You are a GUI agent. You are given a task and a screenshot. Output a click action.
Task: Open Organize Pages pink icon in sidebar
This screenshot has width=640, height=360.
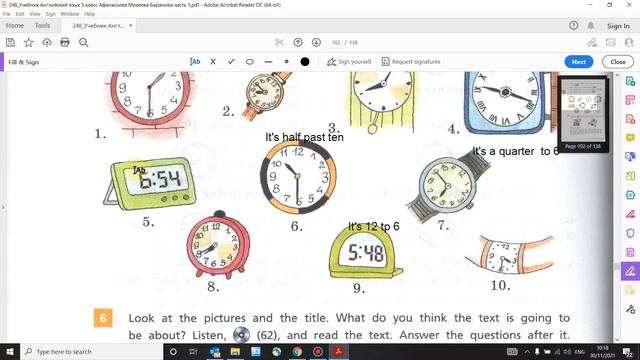pos(630,100)
